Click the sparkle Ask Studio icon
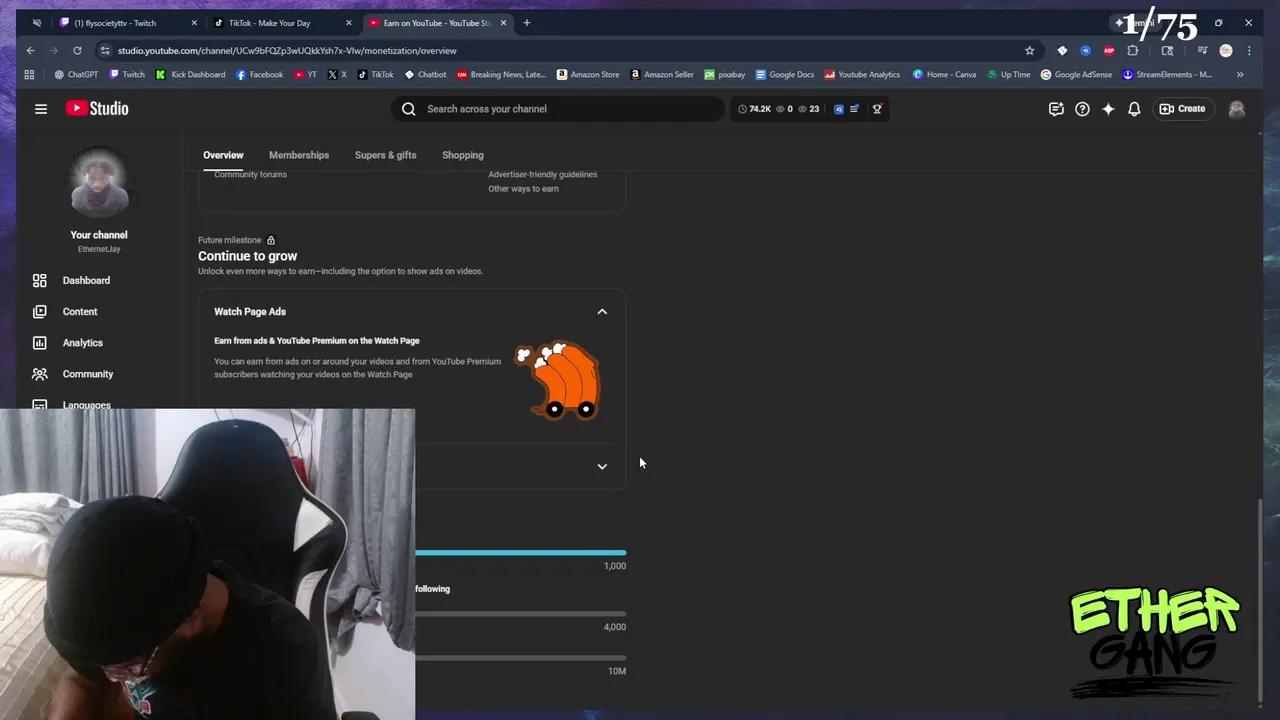 (1108, 109)
